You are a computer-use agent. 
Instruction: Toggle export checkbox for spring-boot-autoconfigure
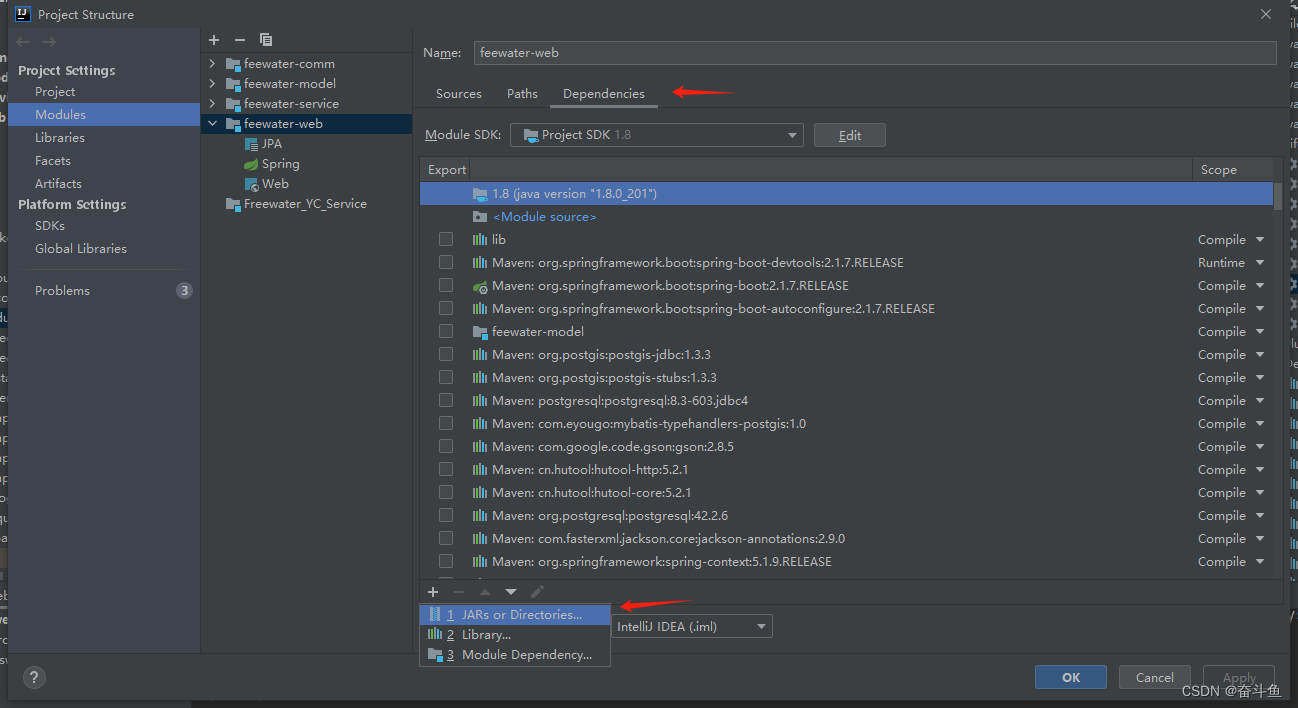coord(446,309)
